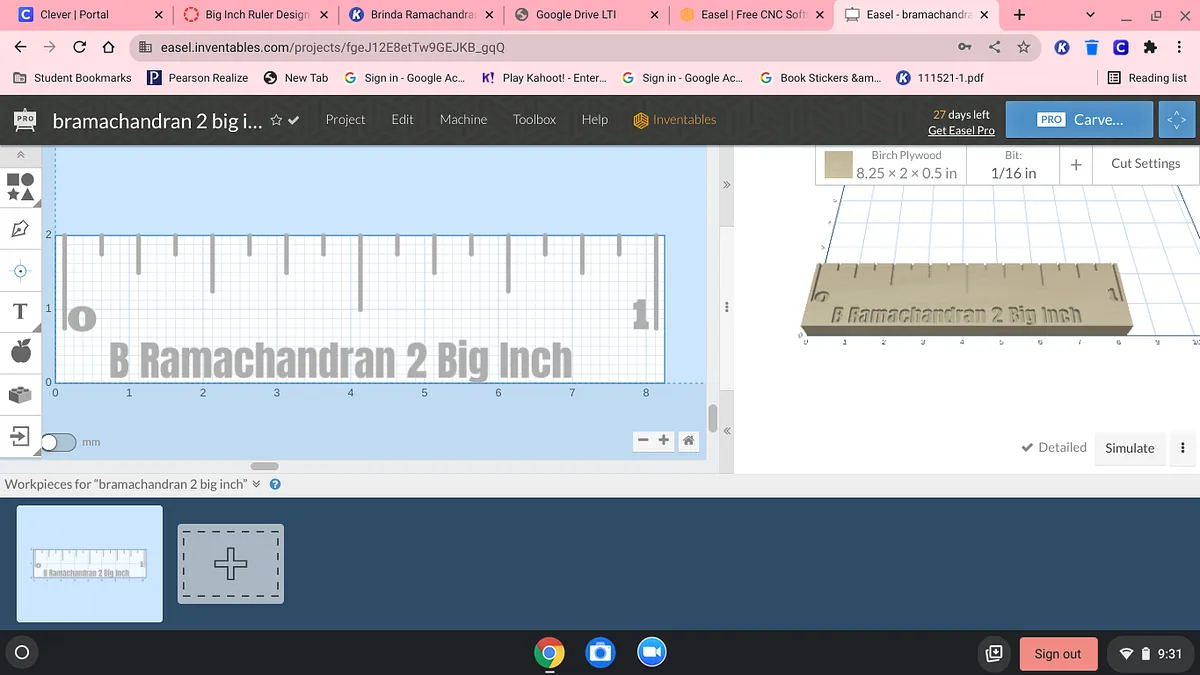Select the Text tool
Viewport: 1200px width, 675px height.
click(x=19, y=311)
